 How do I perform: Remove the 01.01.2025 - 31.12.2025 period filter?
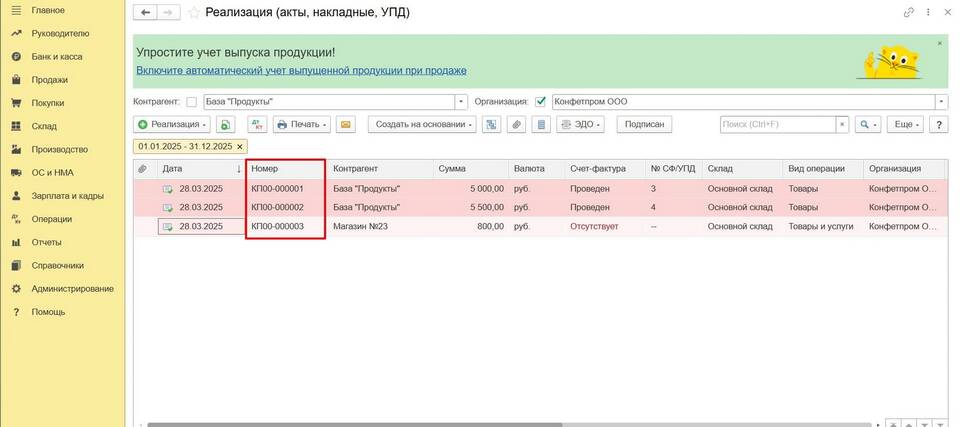click(240, 146)
